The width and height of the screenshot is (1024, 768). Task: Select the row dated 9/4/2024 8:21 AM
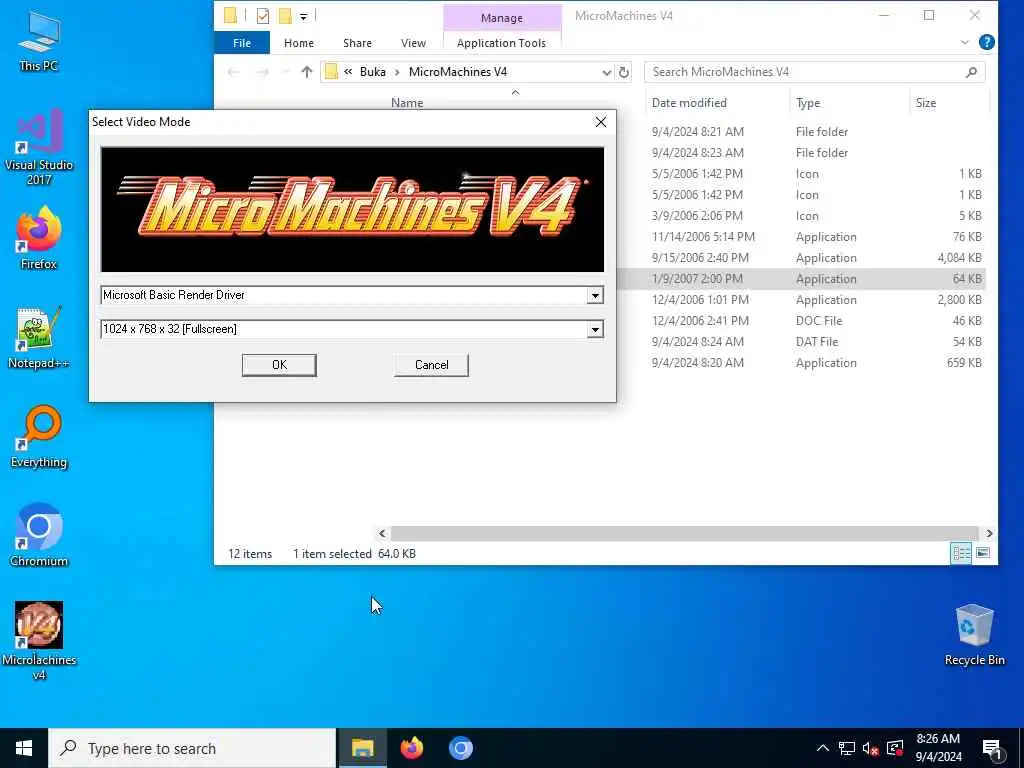click(x=801, y=132)
